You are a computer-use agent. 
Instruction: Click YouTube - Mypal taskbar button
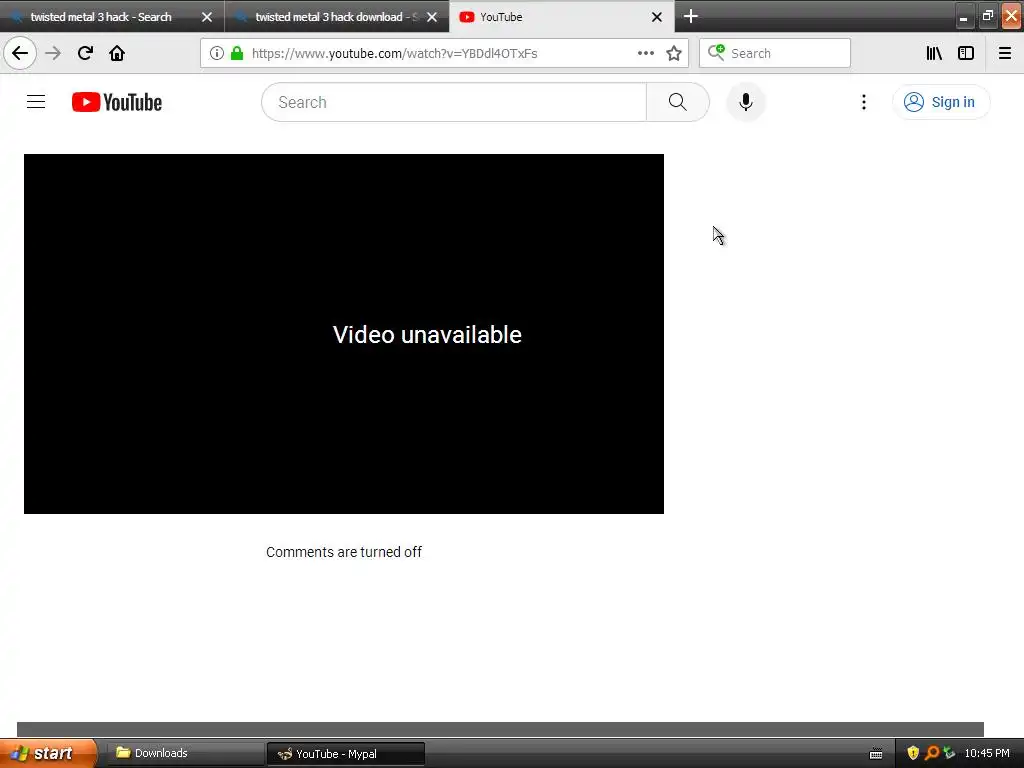345,754
